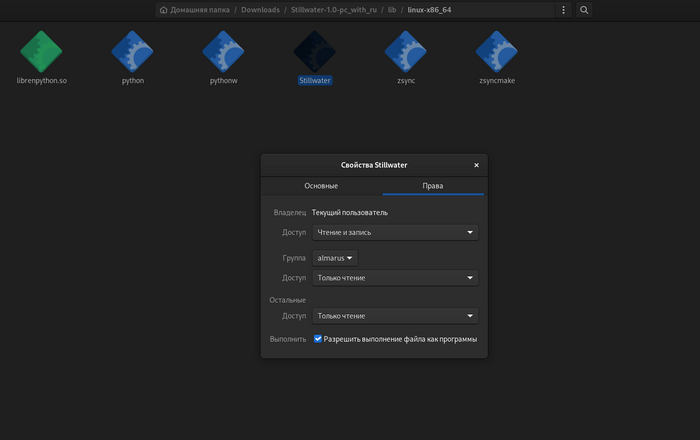Switch to the Права tab
The width and height of the screenshot is (700, 440).
432,186
